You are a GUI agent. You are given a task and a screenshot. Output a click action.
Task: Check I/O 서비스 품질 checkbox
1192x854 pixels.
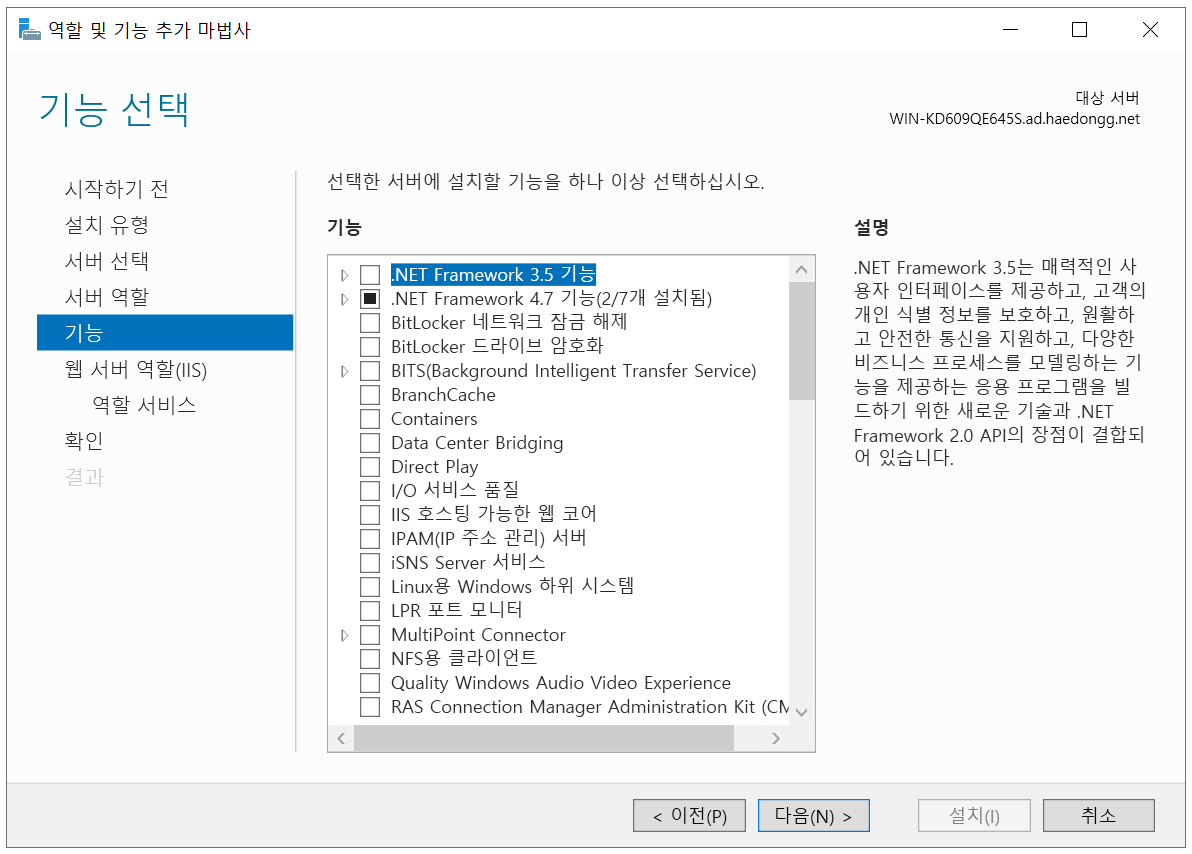click(x=369, y=490)
